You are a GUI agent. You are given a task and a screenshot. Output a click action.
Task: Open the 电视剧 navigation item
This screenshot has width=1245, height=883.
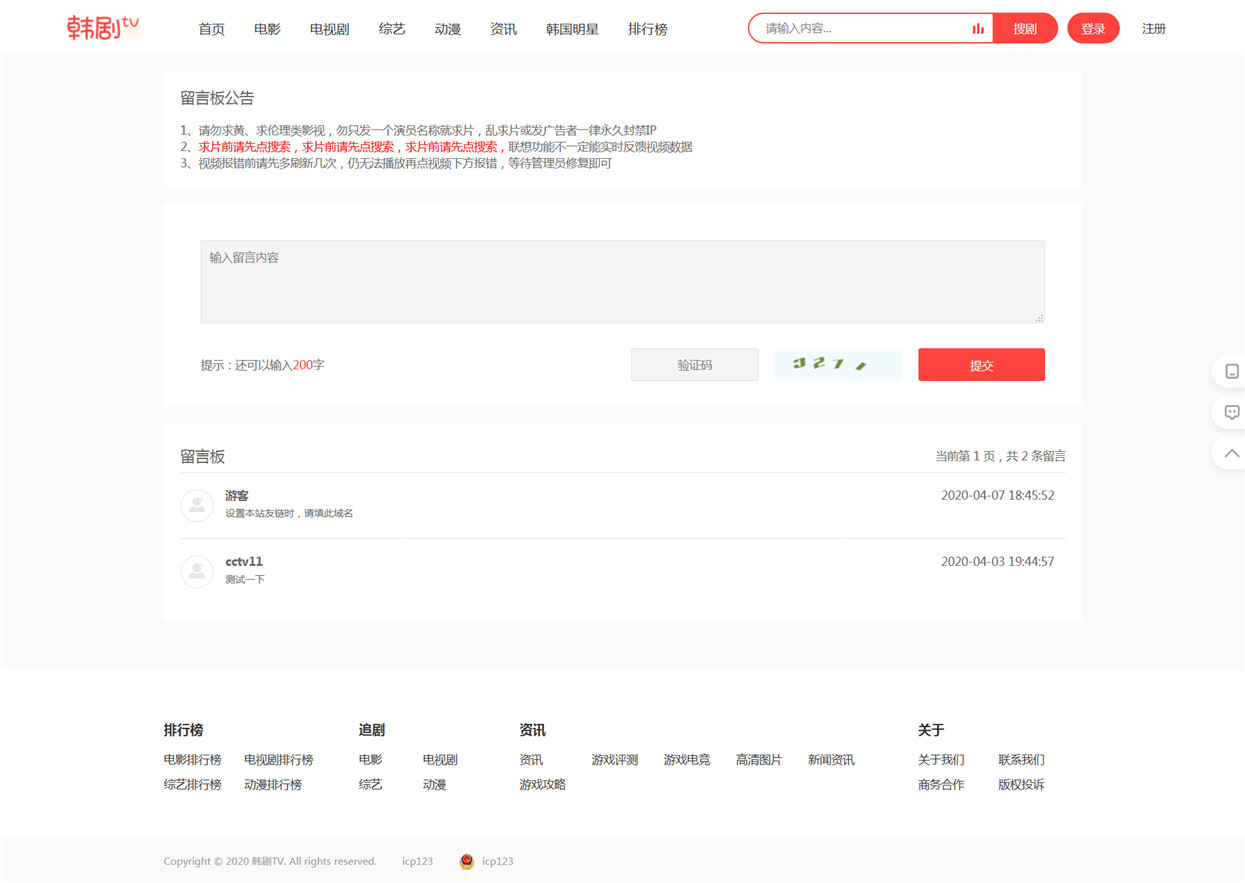click(330, 29)
